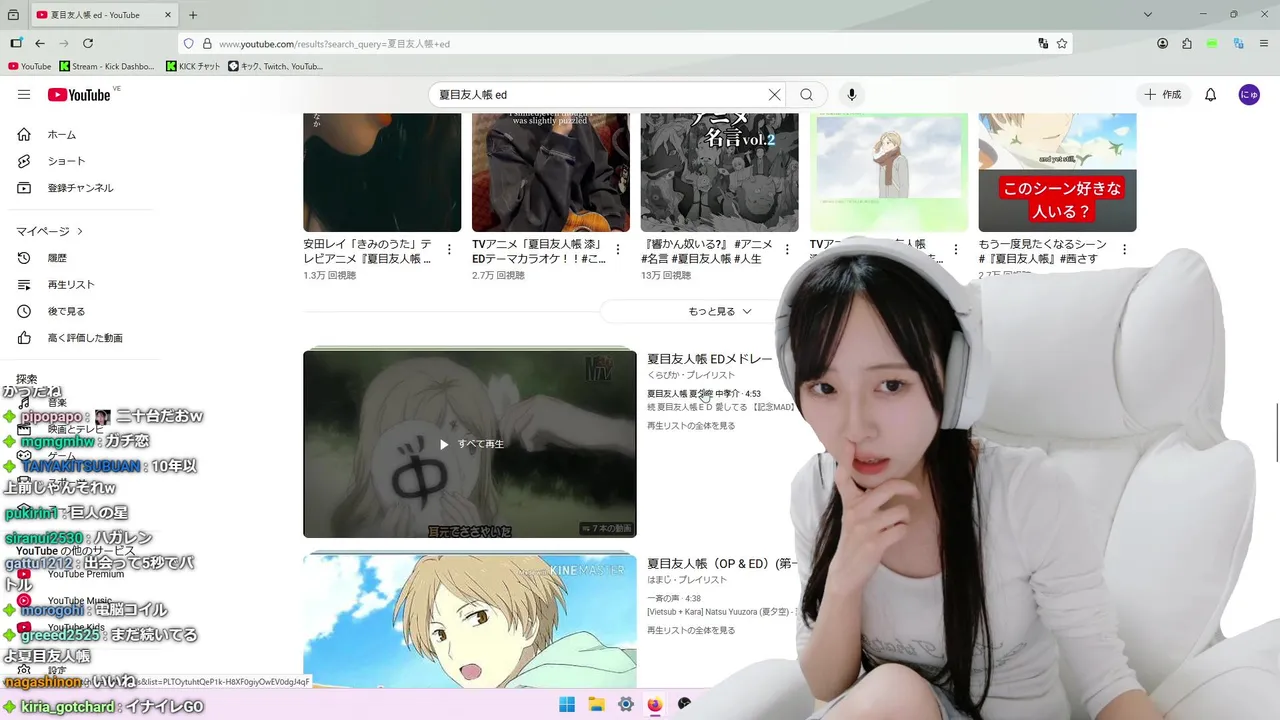Open the Firefox account icon
This screenshot has width=1280, height=720.
pyautogui.click(x=1162, y=43)
